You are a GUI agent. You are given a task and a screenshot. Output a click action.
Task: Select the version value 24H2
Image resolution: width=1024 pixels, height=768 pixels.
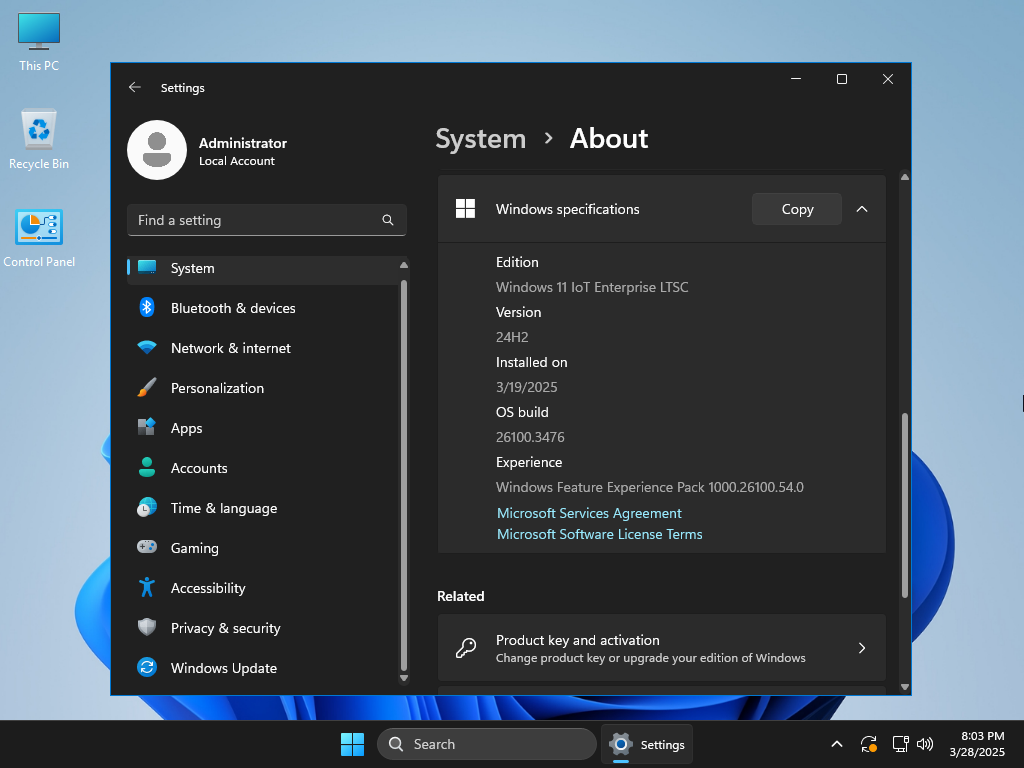(512, 337)
